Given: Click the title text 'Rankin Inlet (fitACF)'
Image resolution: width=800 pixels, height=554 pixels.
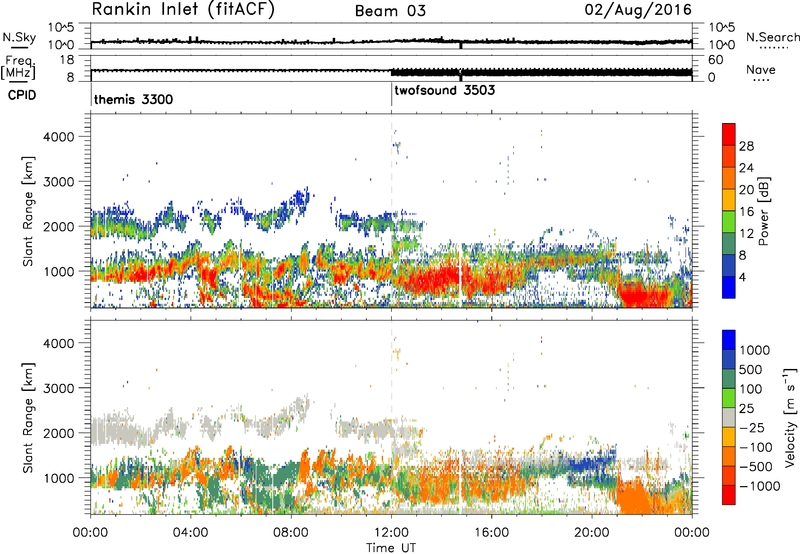Looking at the screenshot, I should [183, 10].
